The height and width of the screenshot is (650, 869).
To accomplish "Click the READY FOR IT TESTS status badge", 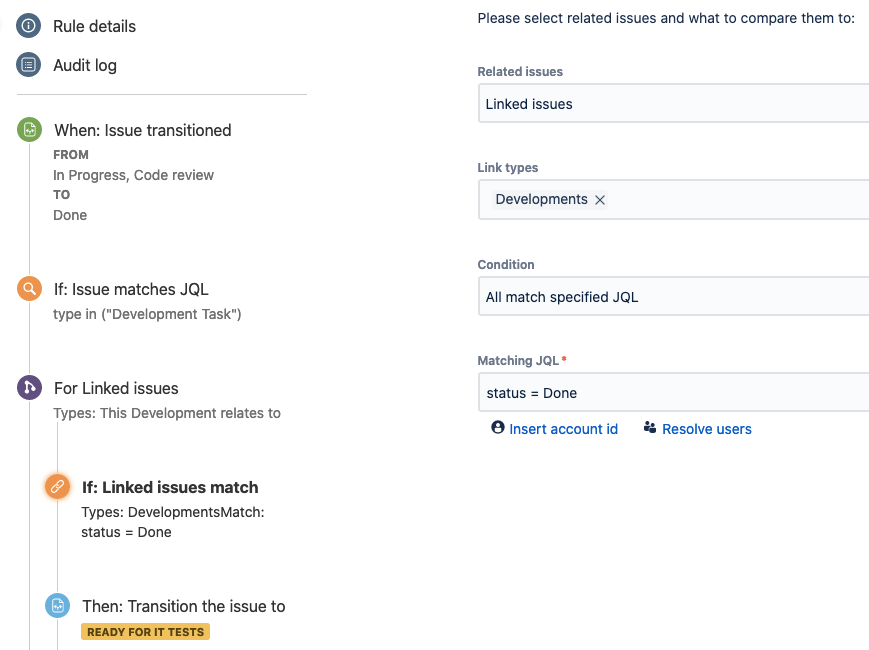I will pyautogui.click(x=145, y=632).
